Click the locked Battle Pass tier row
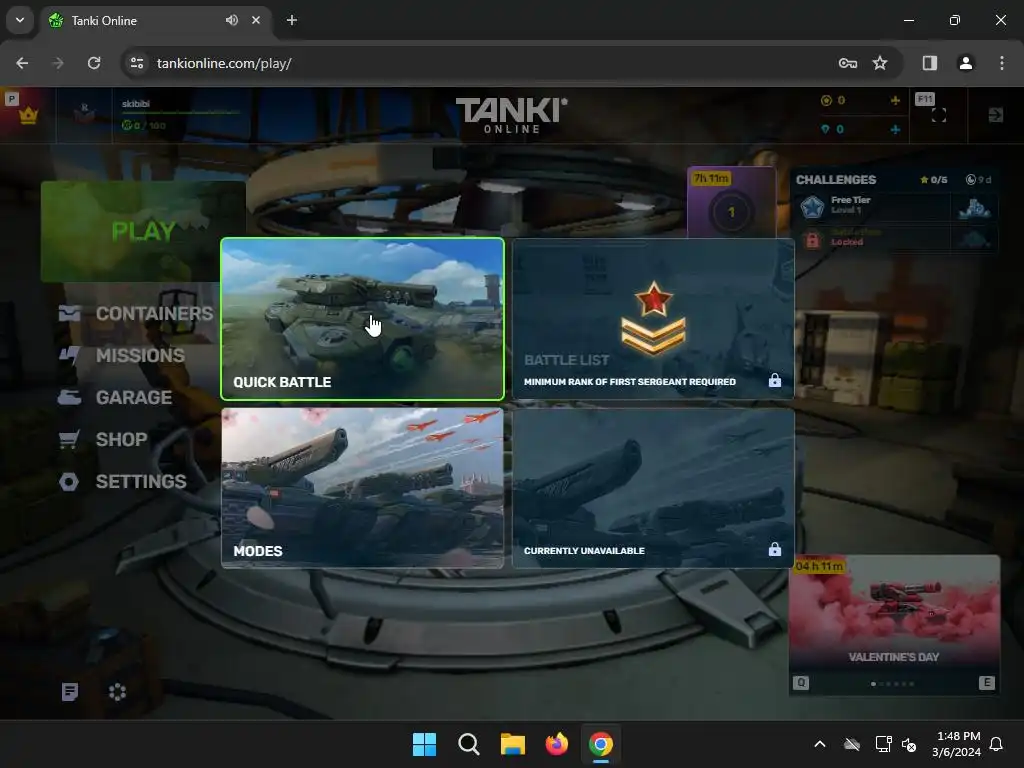Screen dimensions: 1024x768 point(894,238)
